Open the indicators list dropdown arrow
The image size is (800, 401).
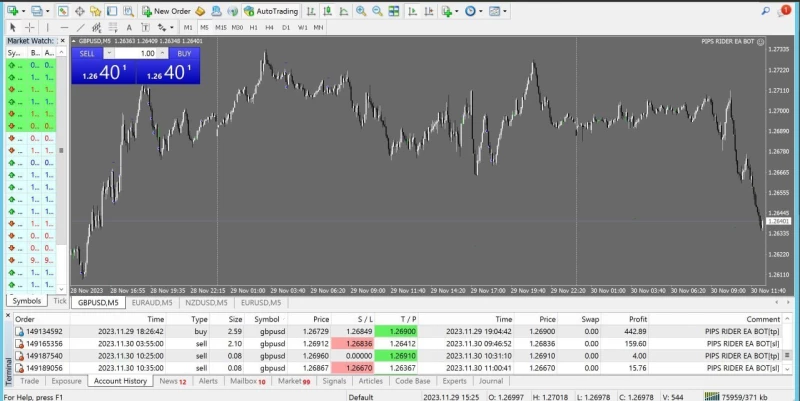point(455,10)
